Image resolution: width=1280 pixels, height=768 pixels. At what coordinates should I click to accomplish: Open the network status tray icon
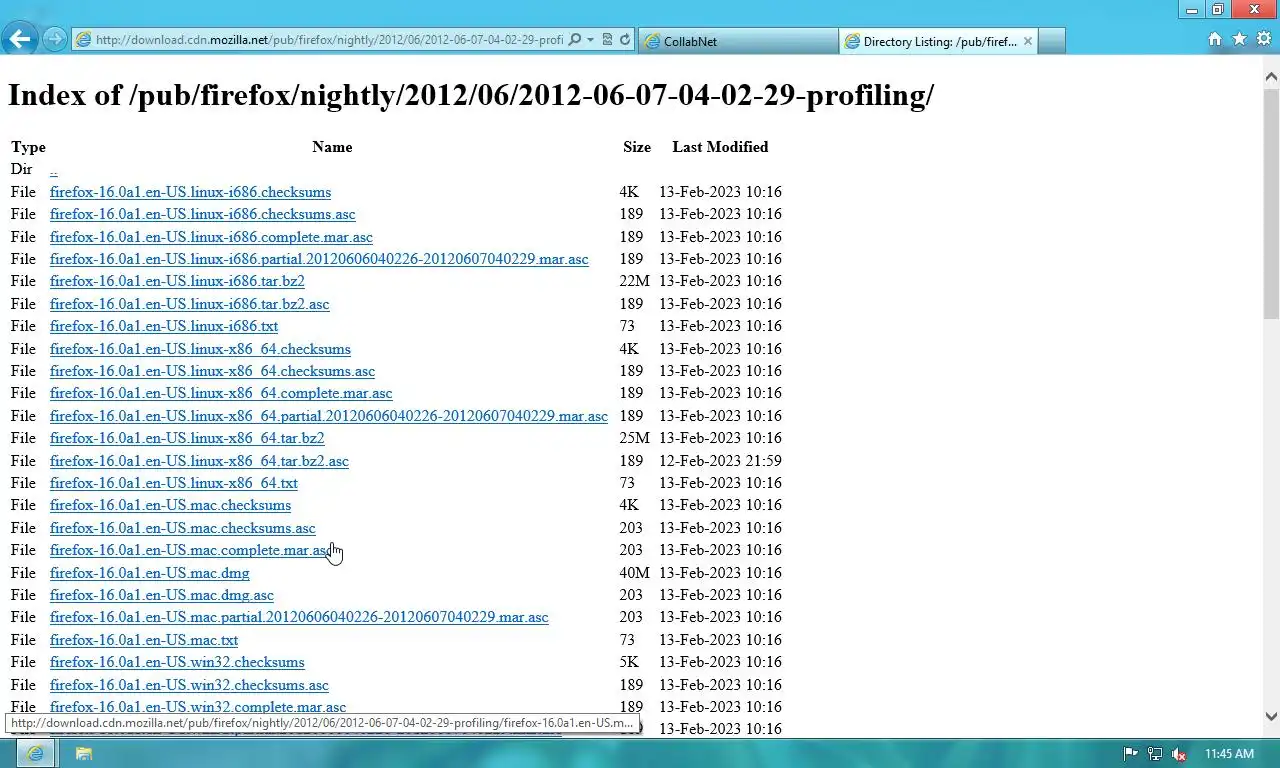1155,754
